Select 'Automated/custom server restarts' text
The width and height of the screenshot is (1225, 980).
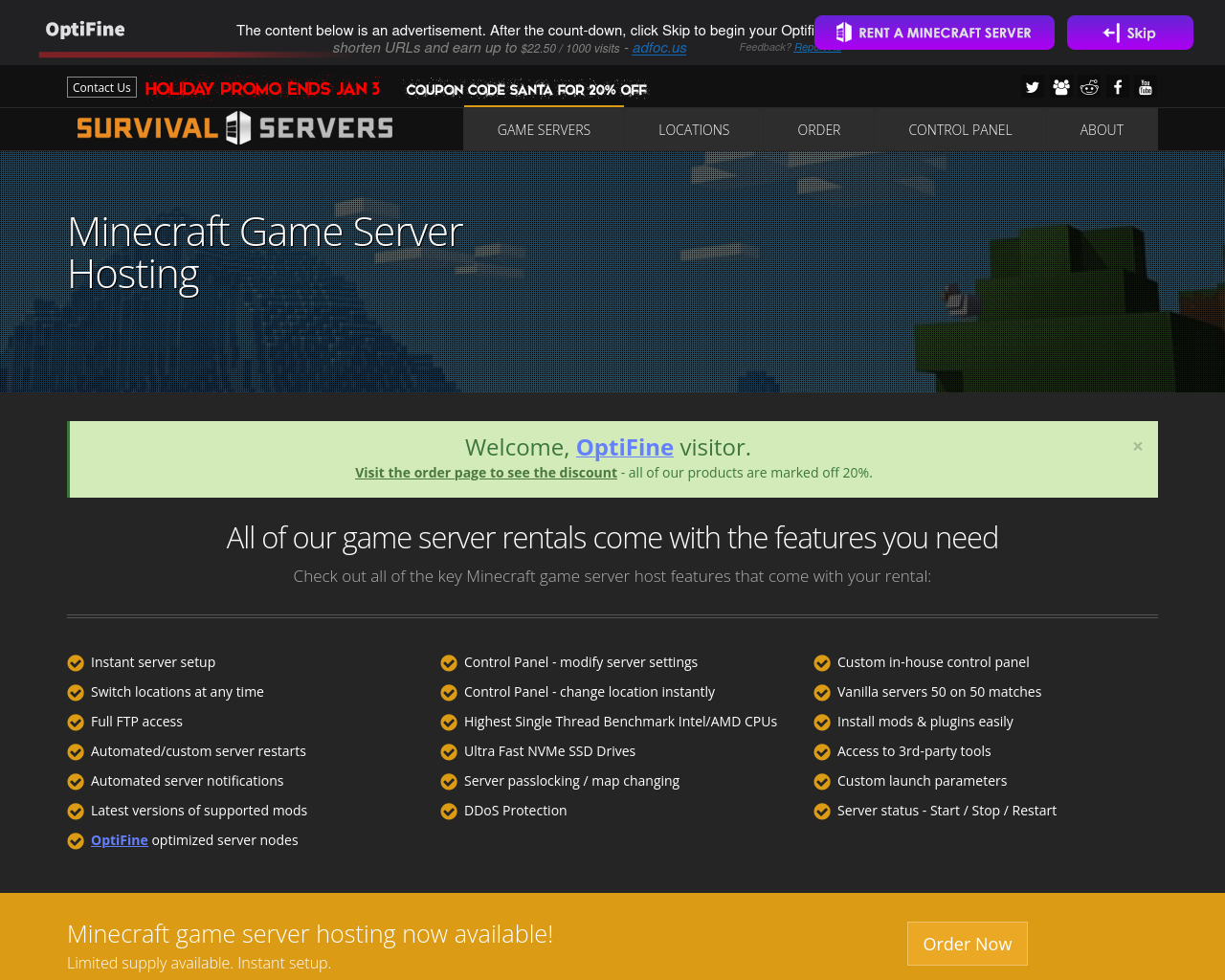click(x=198, y=751)
